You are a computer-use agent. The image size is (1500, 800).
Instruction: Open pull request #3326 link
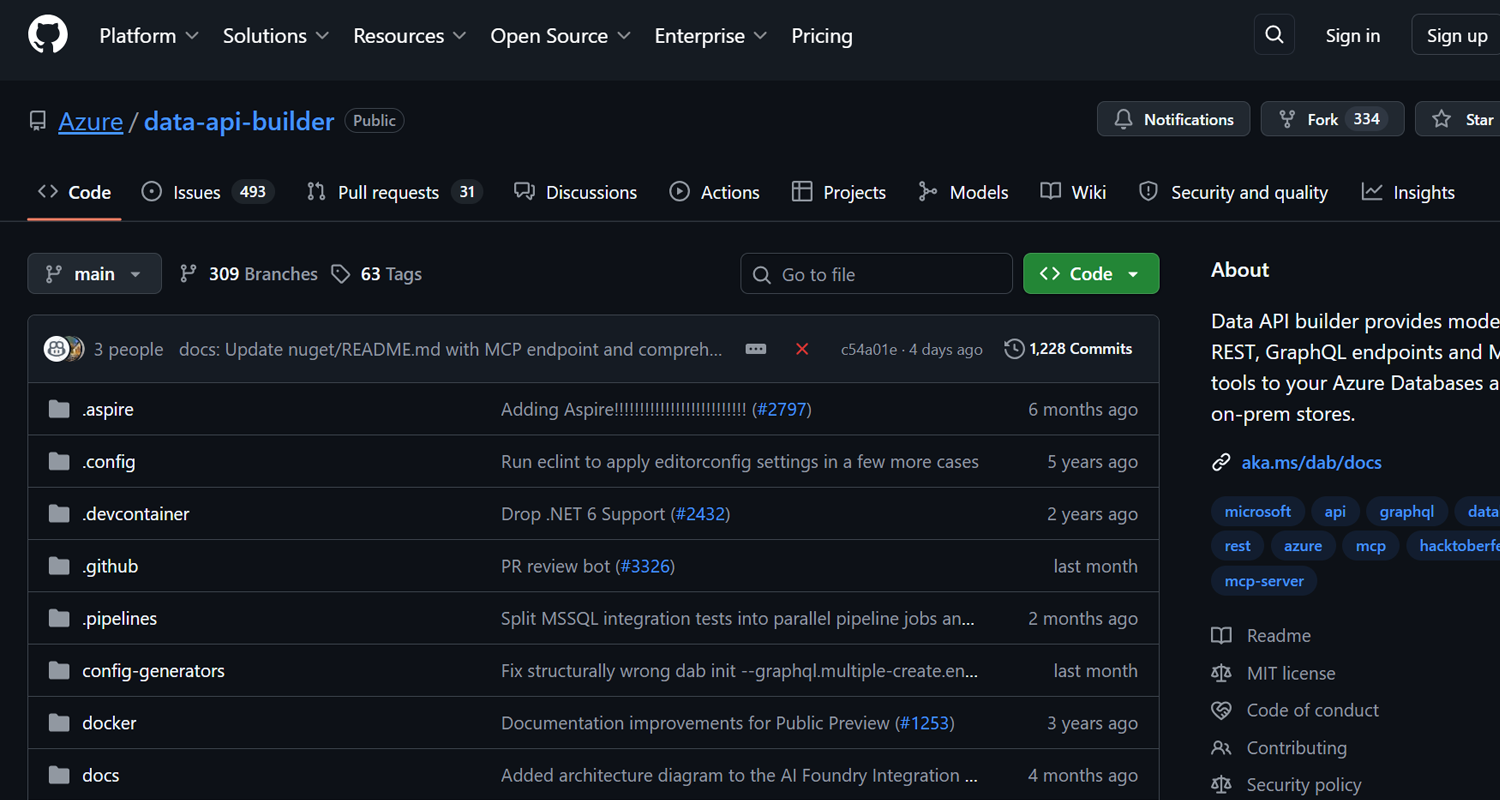tap(646, 566)
